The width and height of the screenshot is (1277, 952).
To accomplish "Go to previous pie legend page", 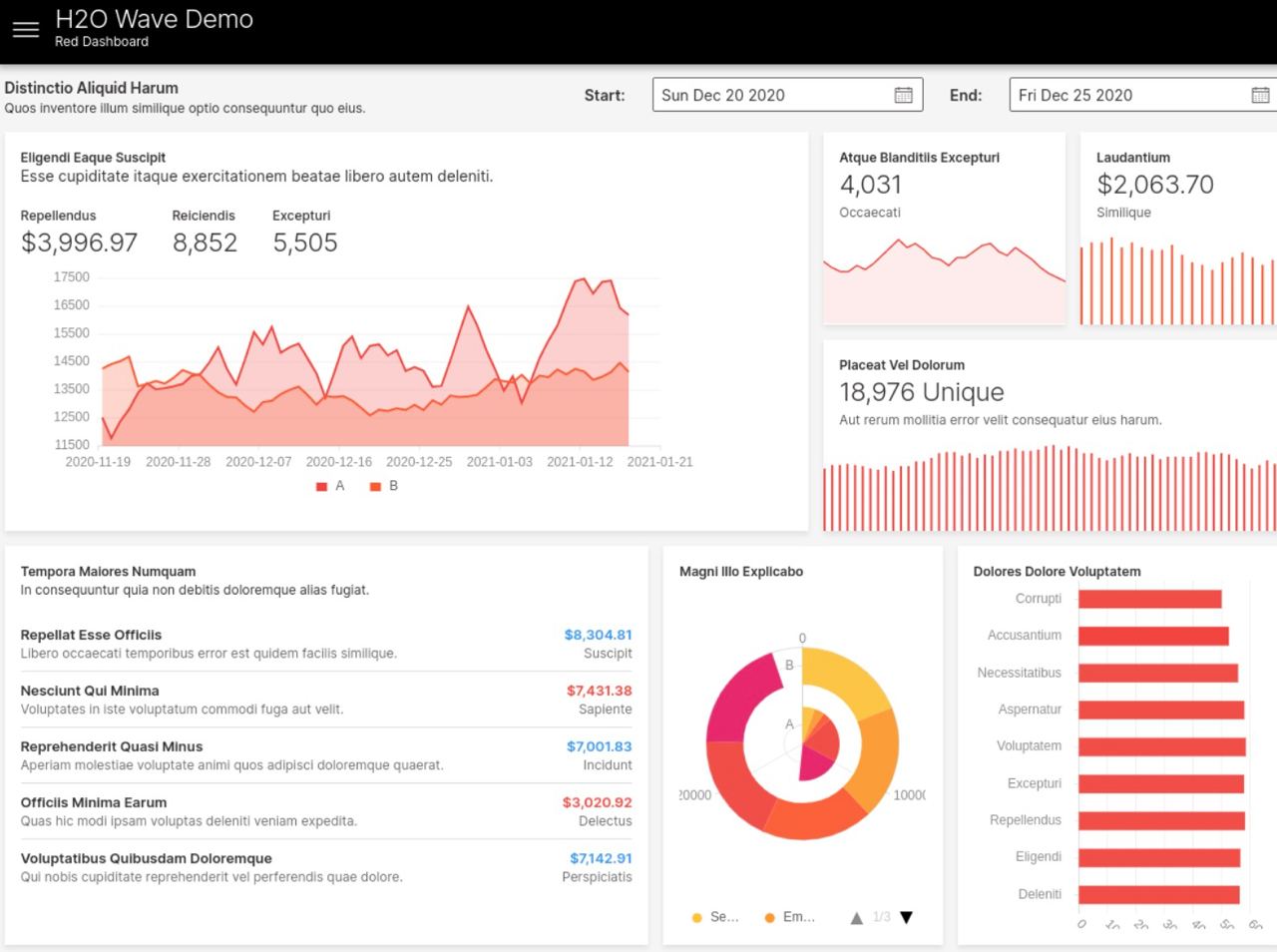I will 856,917.
